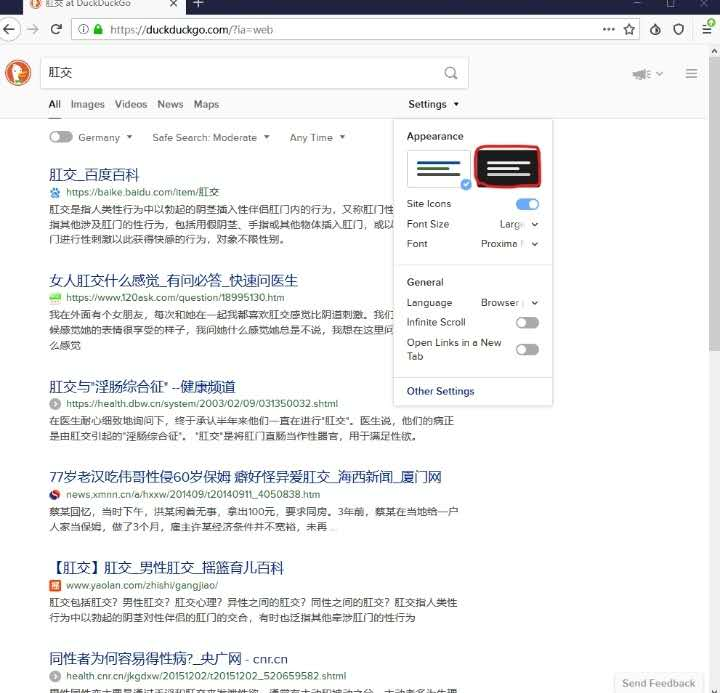Click the yaolan.com result favicon
Viewport: 720px width, 693px height.
tap(55, 586)
